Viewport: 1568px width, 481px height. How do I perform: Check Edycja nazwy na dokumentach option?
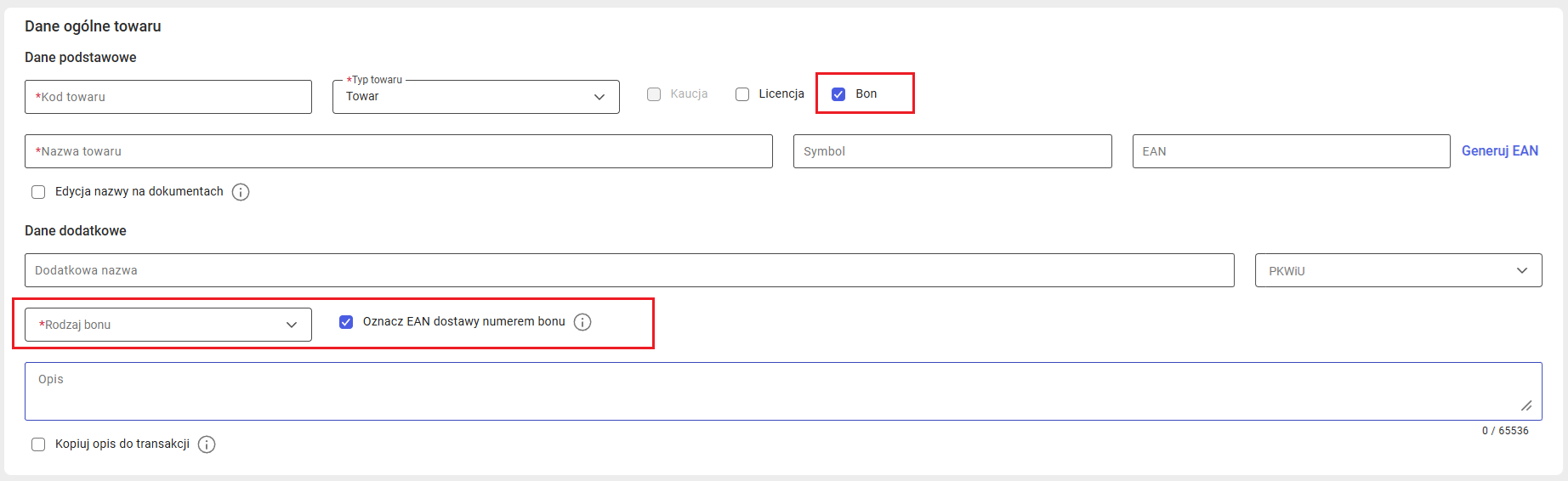point(38,192)
